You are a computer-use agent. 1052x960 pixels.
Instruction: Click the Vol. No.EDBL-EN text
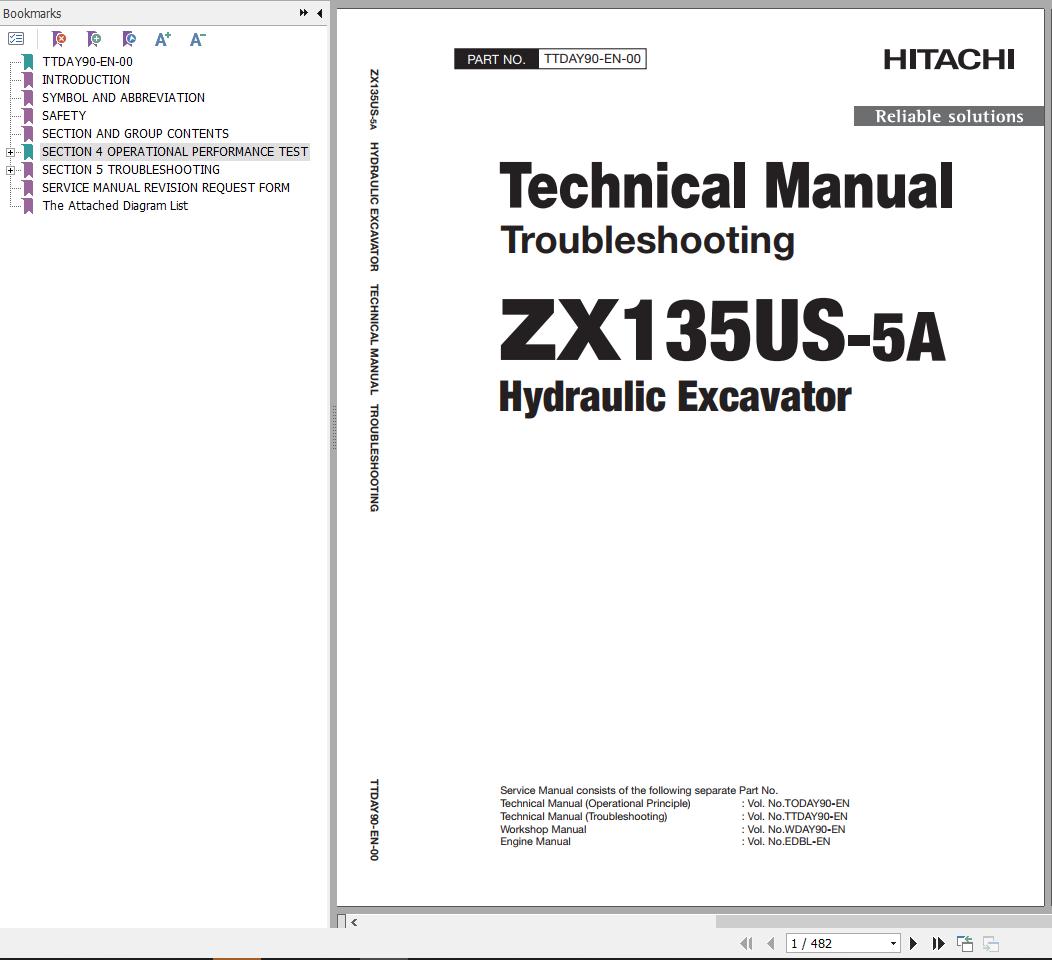(788, 842)
